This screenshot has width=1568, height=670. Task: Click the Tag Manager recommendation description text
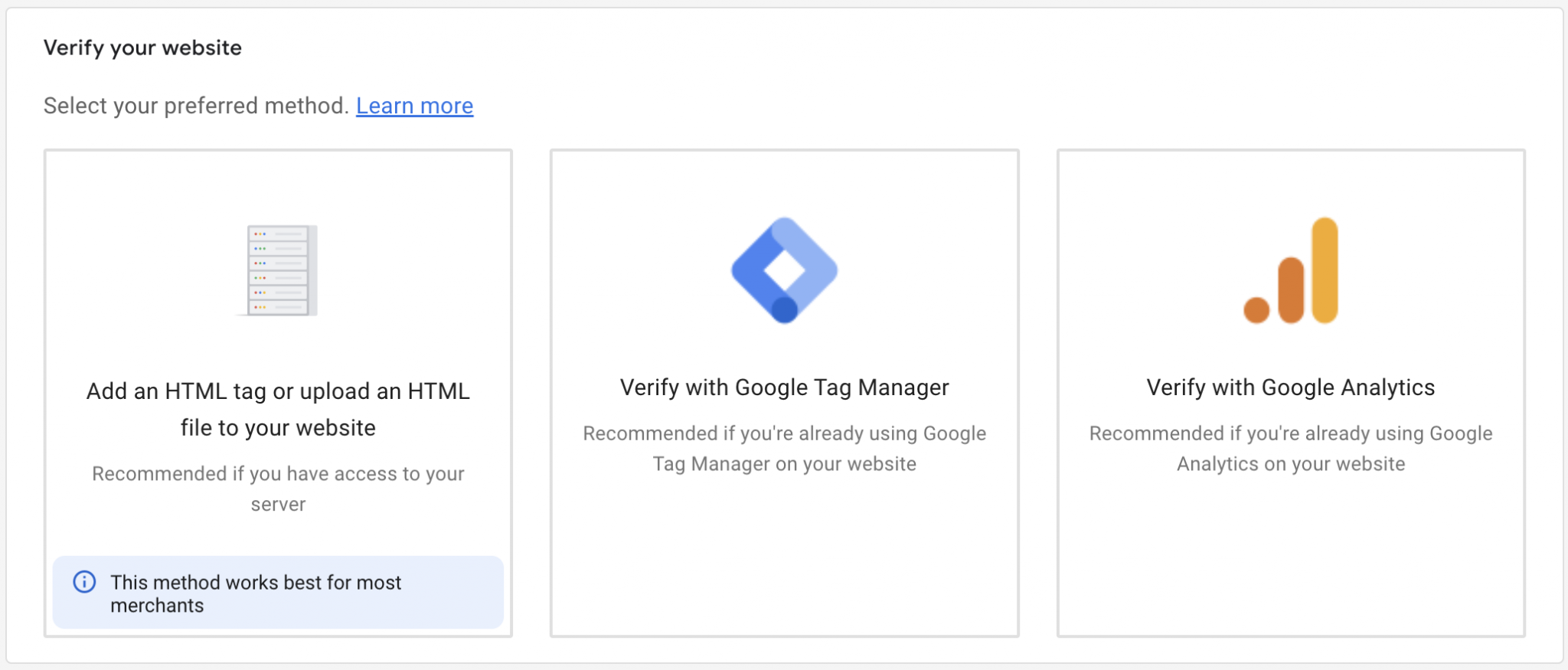[x=784, y=449]
